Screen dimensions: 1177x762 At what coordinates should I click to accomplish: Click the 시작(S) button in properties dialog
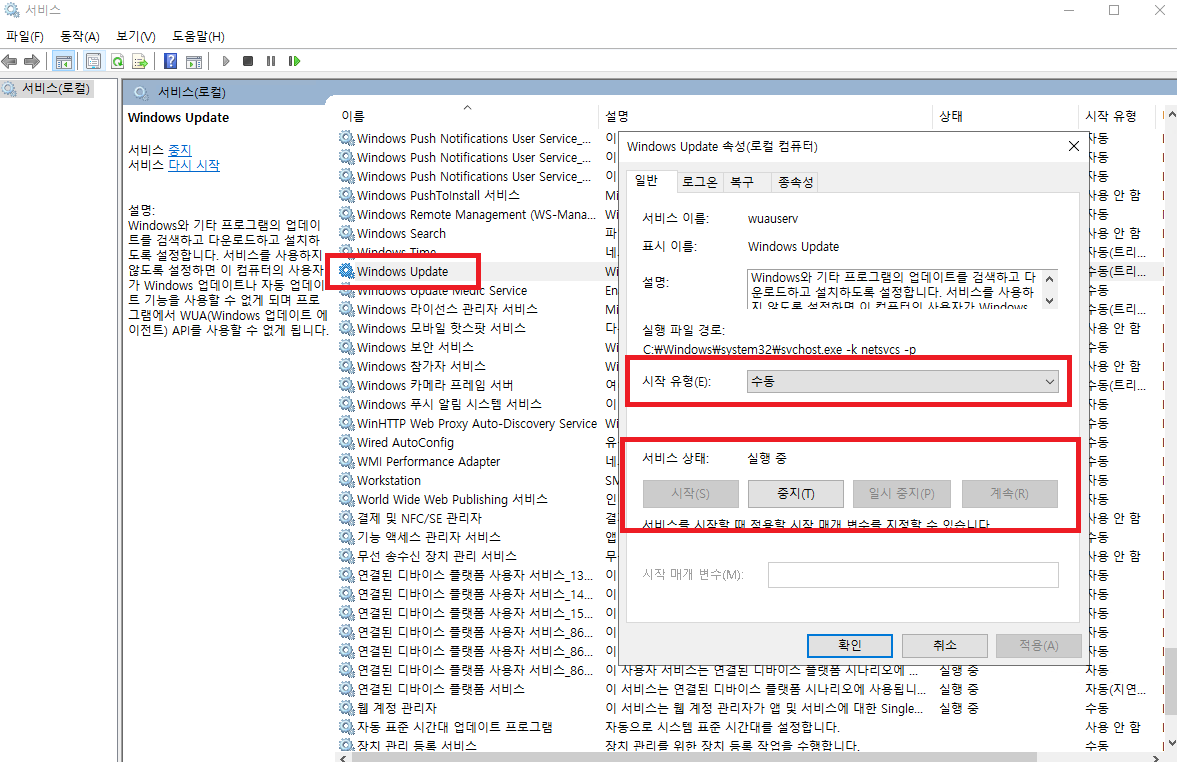tap(690, 493)
